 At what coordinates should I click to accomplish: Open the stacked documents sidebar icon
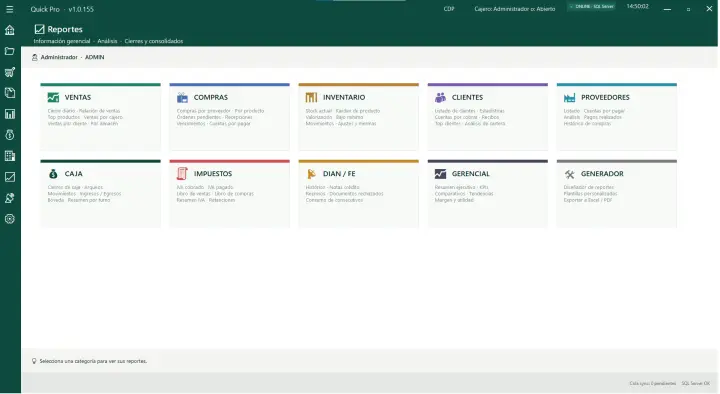click(10, 93)
